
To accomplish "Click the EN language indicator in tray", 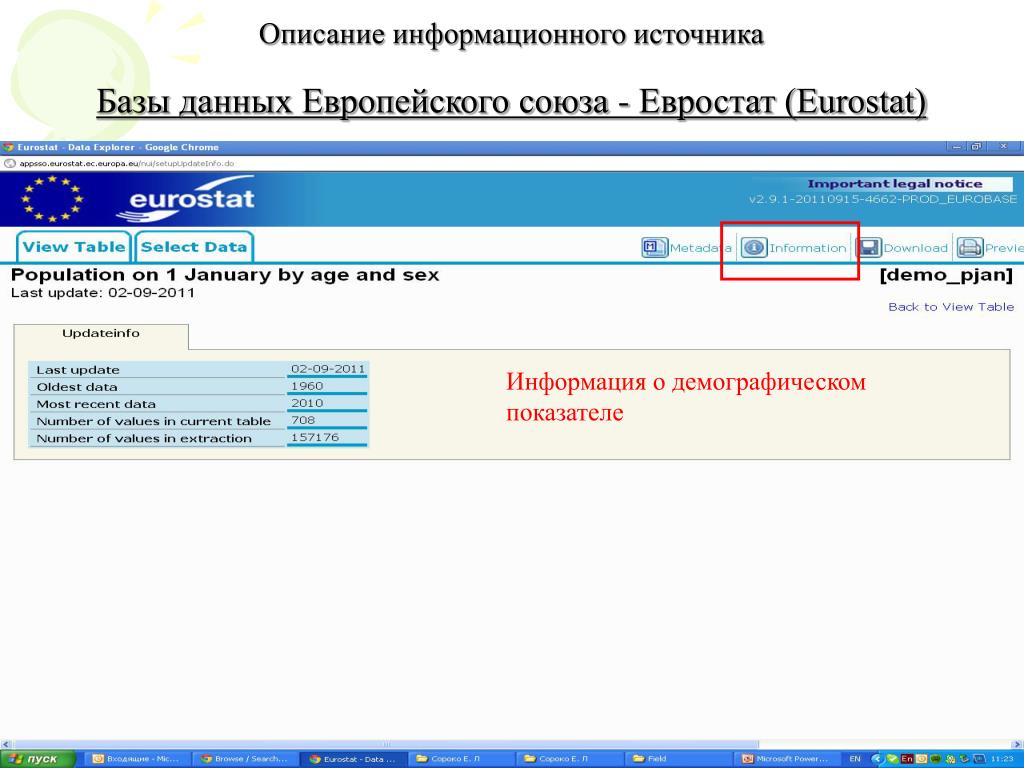I will 855,759.
